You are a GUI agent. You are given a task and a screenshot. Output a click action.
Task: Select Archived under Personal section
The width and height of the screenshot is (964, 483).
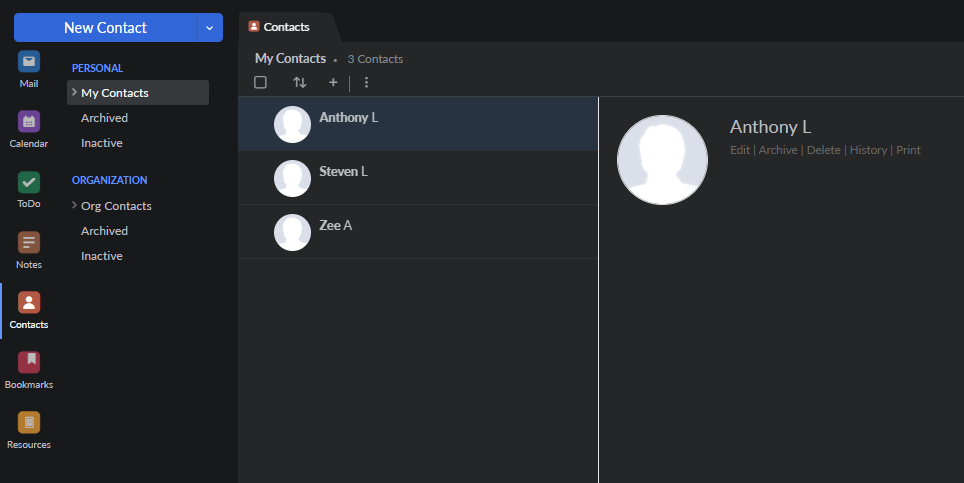tap(104, 118)
